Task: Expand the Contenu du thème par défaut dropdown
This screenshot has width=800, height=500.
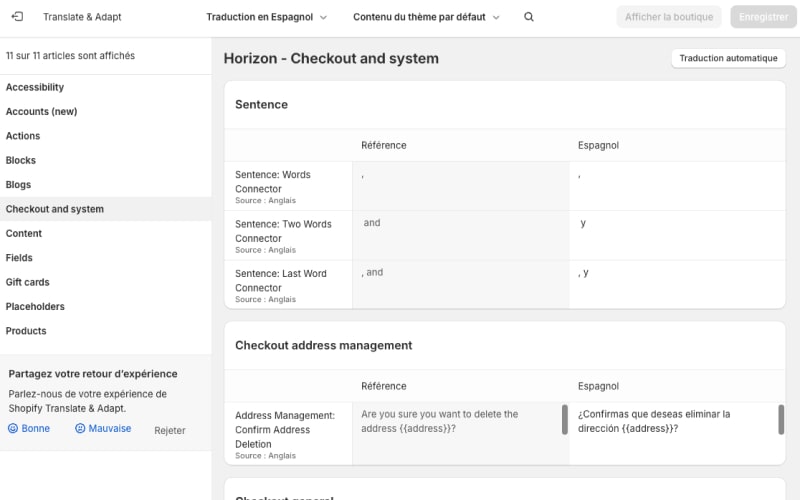Action: pos(426,17)
